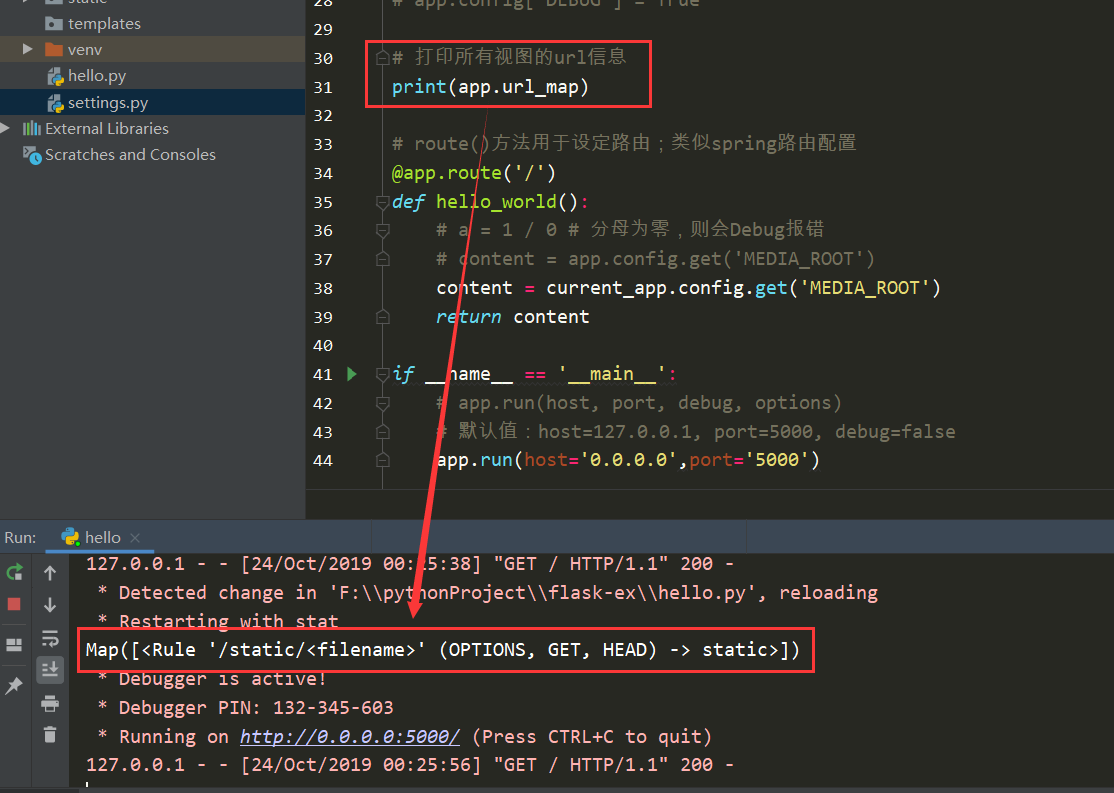The height and width of the screenshot is (793, 1114).
Task: Click the Scratches and Consoles icon
Action: pos(32,155)
